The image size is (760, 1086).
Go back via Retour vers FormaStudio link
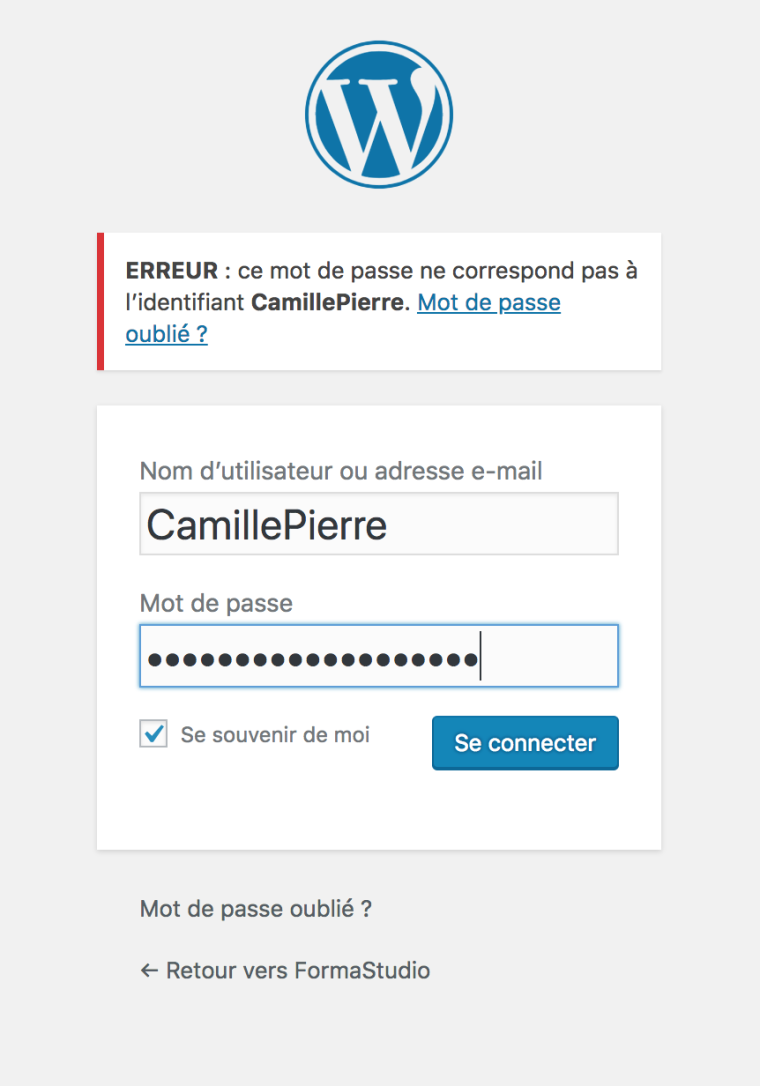click(297, 970)
